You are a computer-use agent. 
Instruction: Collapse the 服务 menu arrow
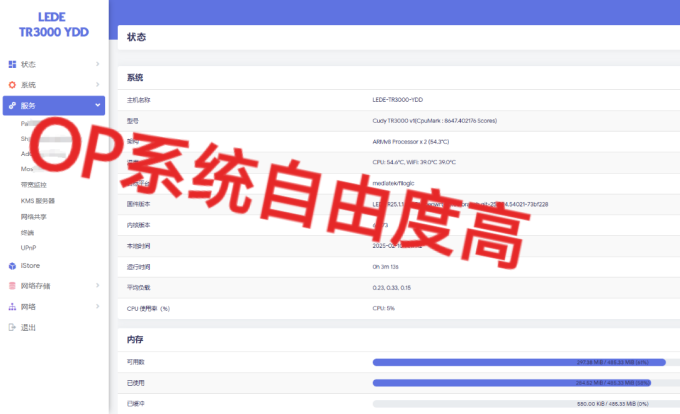[x=98, y=105]
